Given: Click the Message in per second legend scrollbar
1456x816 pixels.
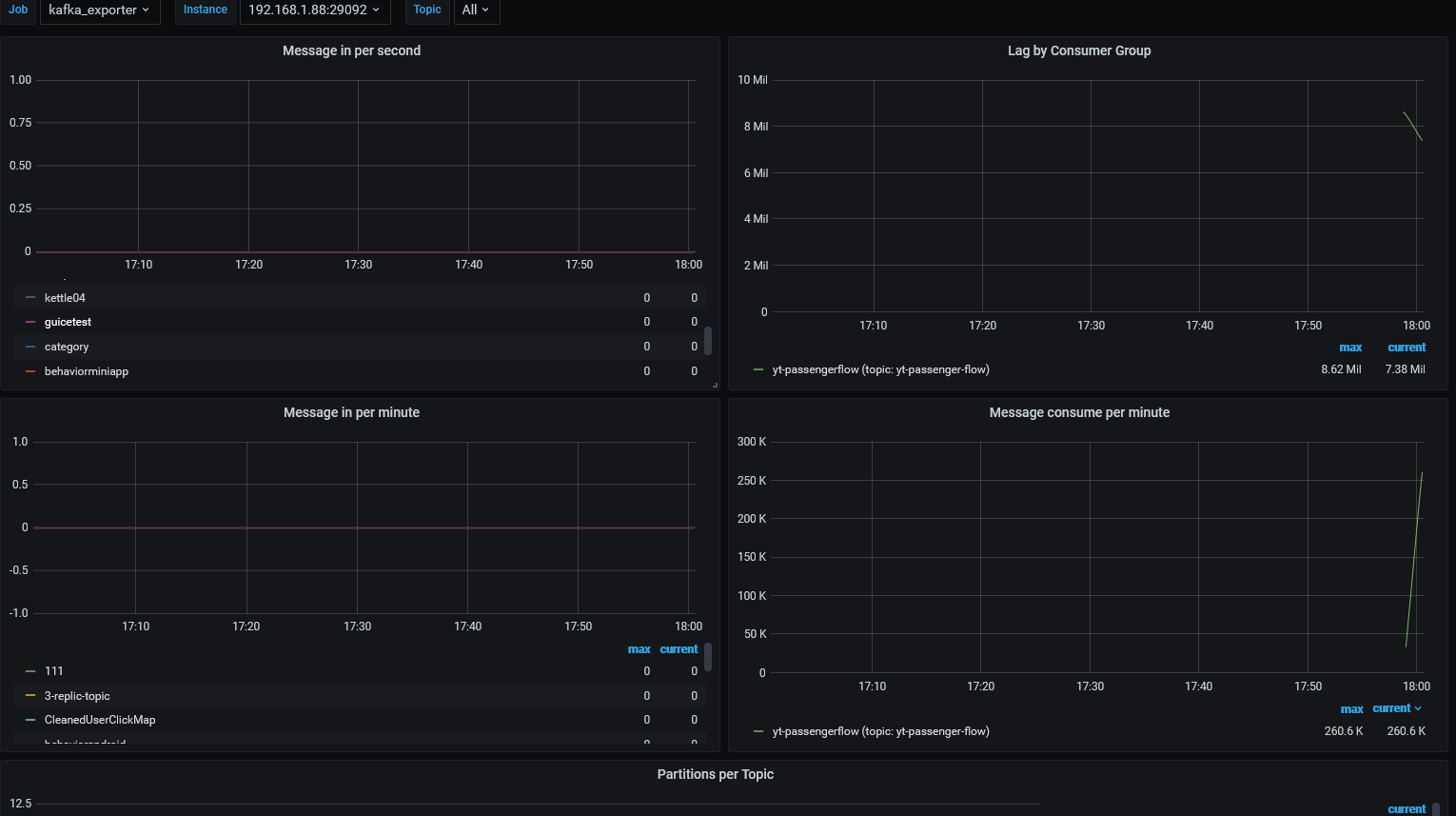Looking at the screenshot, I should 708,340.
